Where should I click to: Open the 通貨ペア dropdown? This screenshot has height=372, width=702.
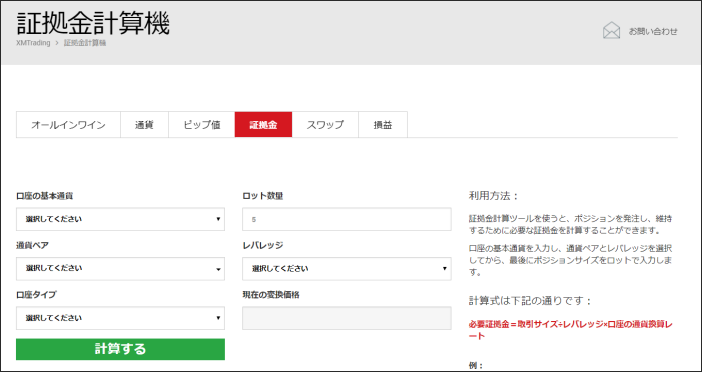click(120, 269)
